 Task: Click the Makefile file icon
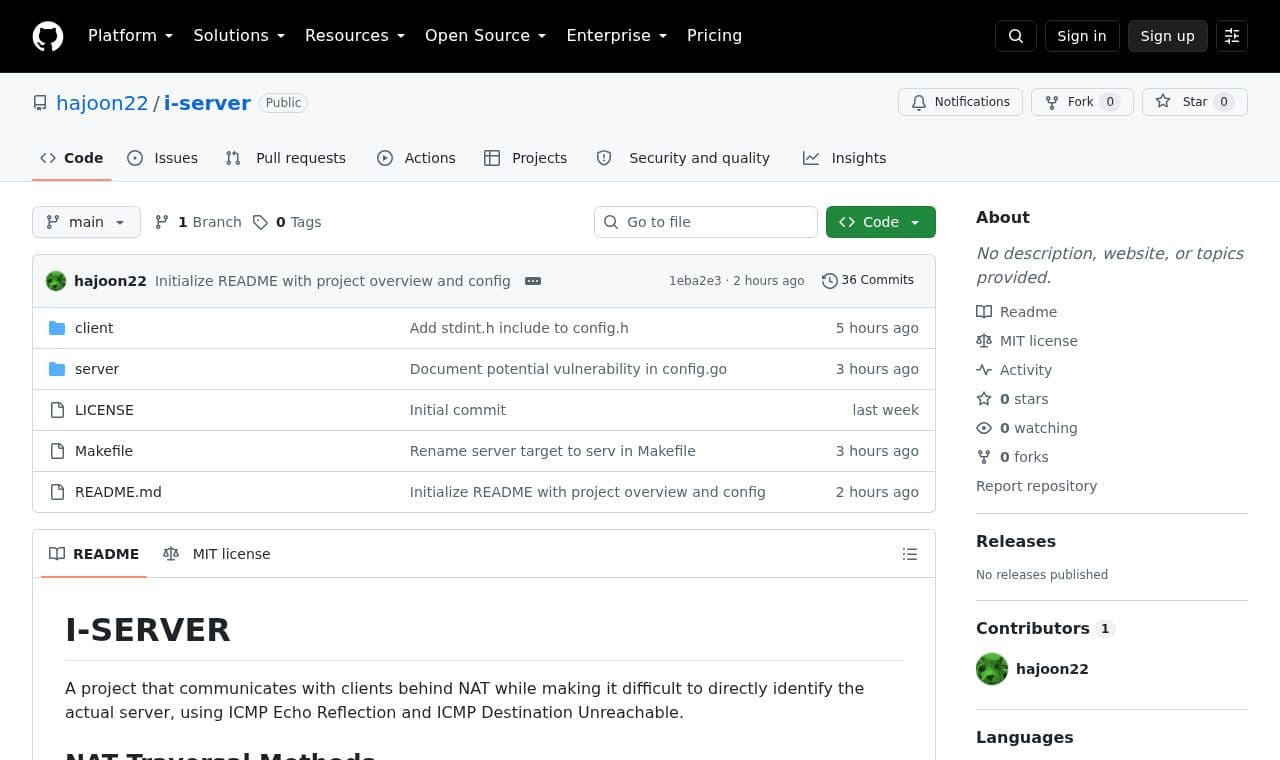[x=57, y=451]
